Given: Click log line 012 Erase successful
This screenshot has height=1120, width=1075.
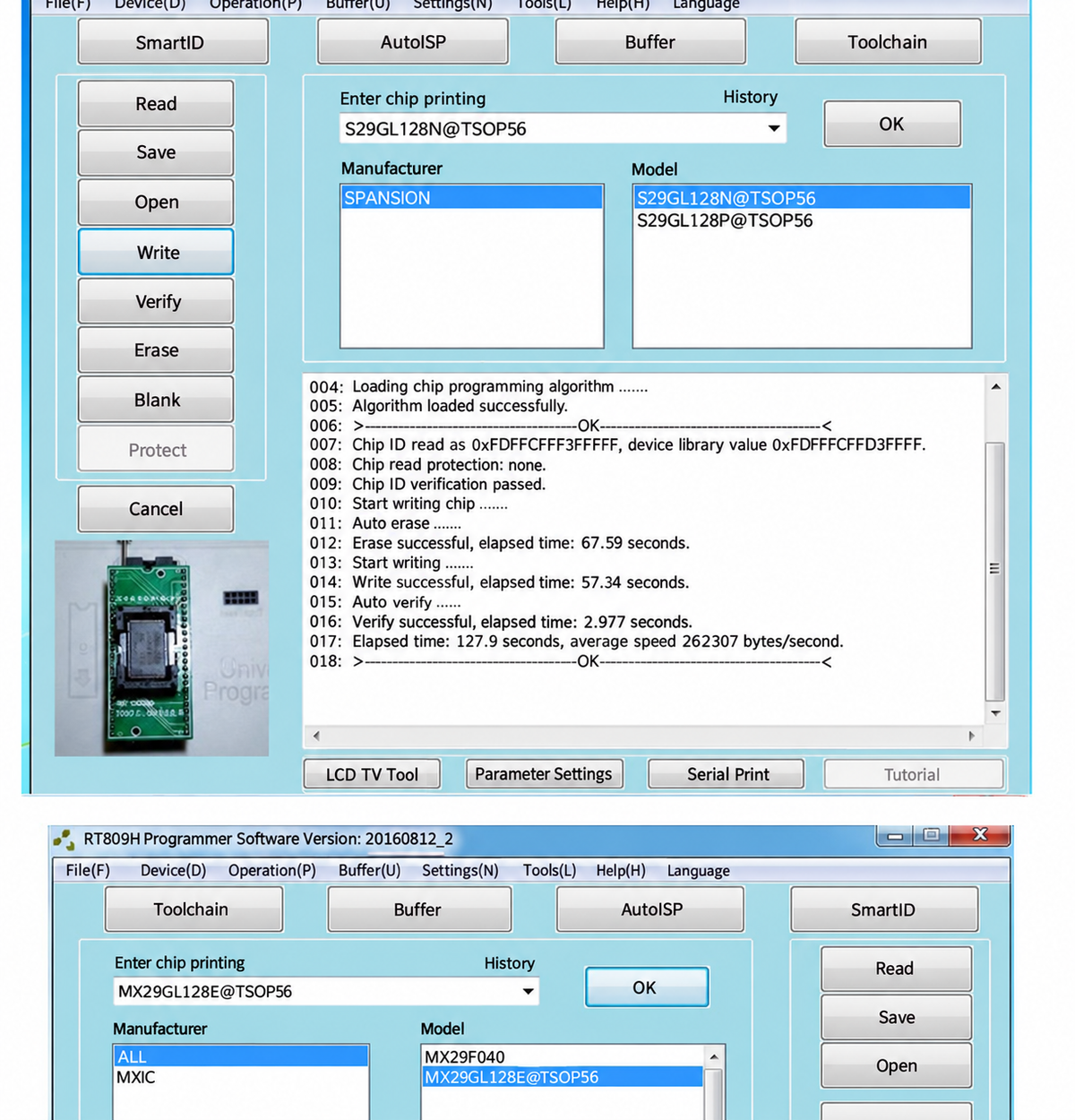Looking at the screenshot, I should [x=500, y=543].
